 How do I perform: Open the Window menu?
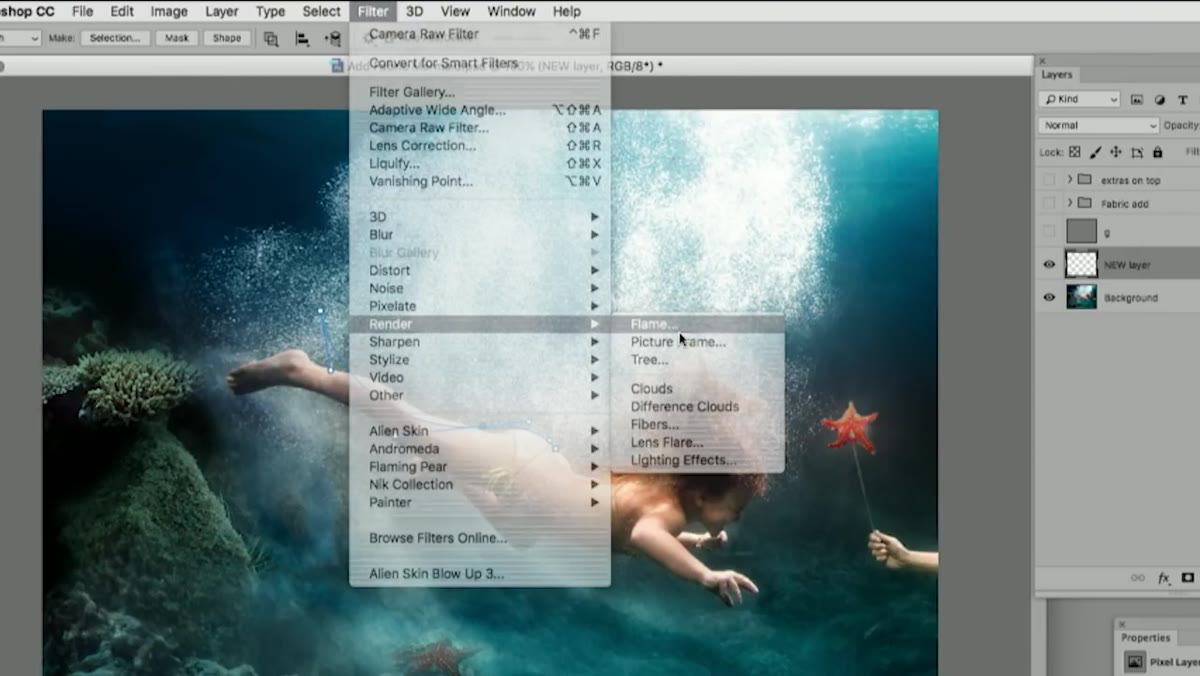point(511,11)
